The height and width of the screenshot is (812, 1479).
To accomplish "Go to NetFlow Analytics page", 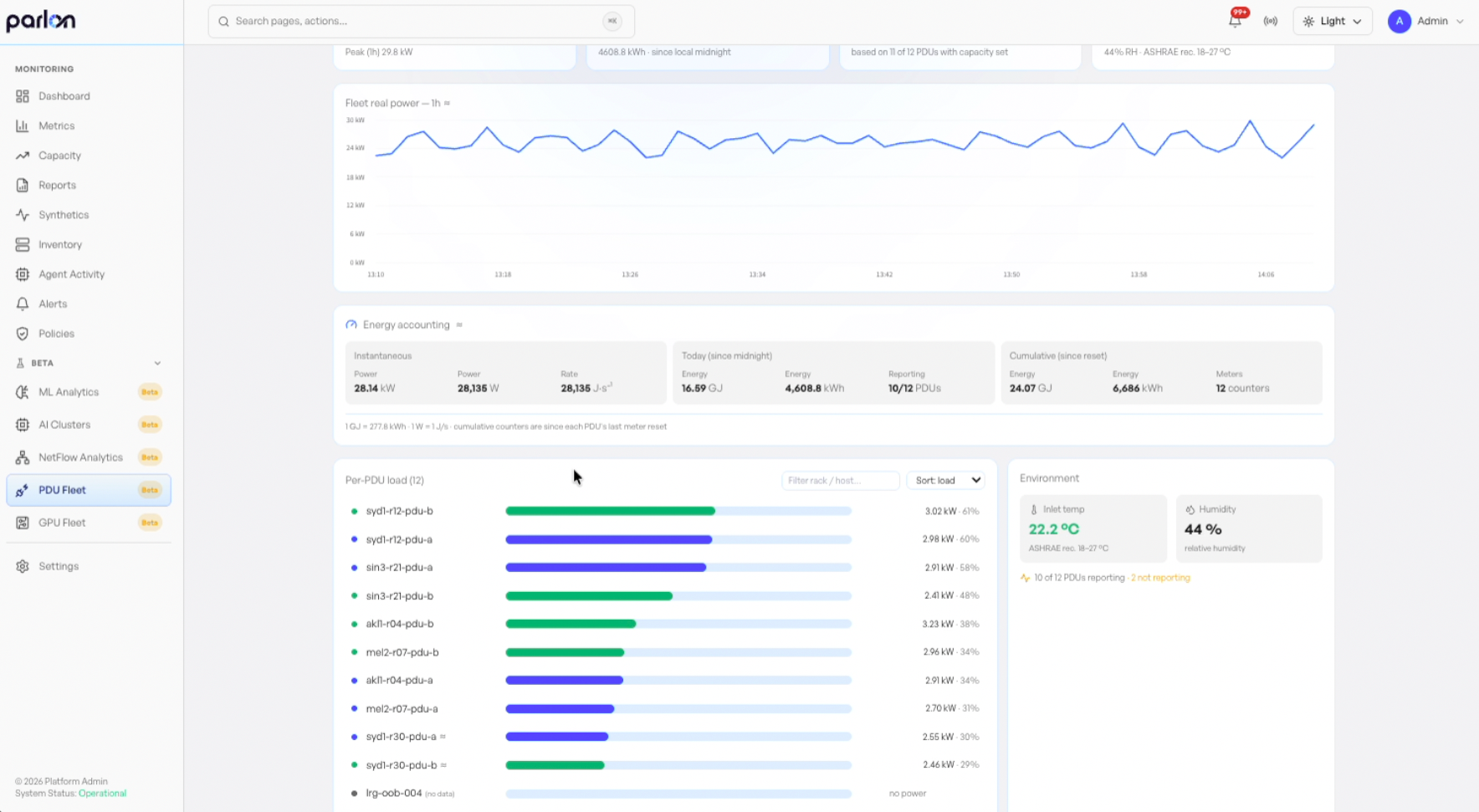I will click(80, 457).
